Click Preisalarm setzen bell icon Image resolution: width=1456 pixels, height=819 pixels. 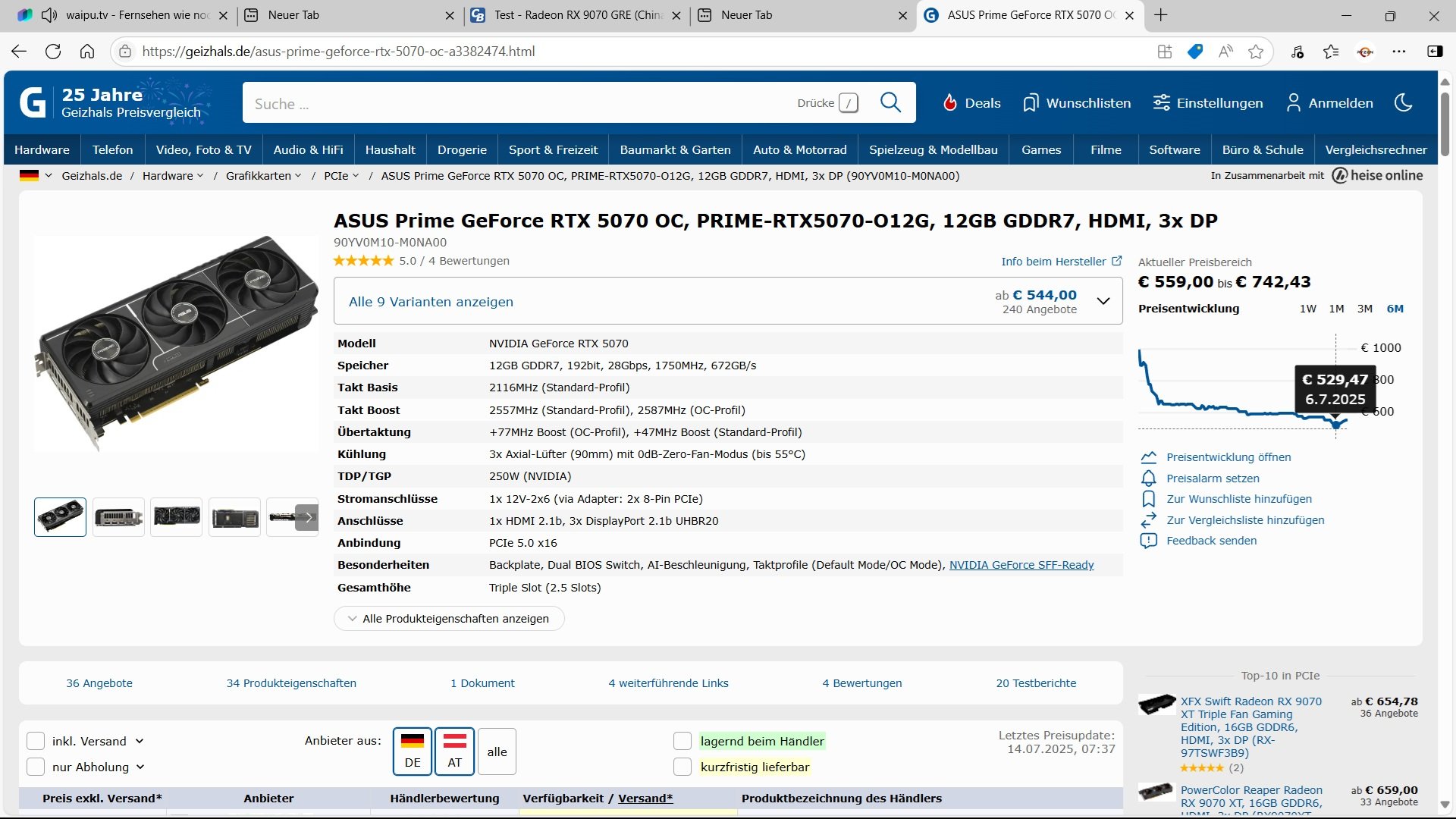[1148, 479]
